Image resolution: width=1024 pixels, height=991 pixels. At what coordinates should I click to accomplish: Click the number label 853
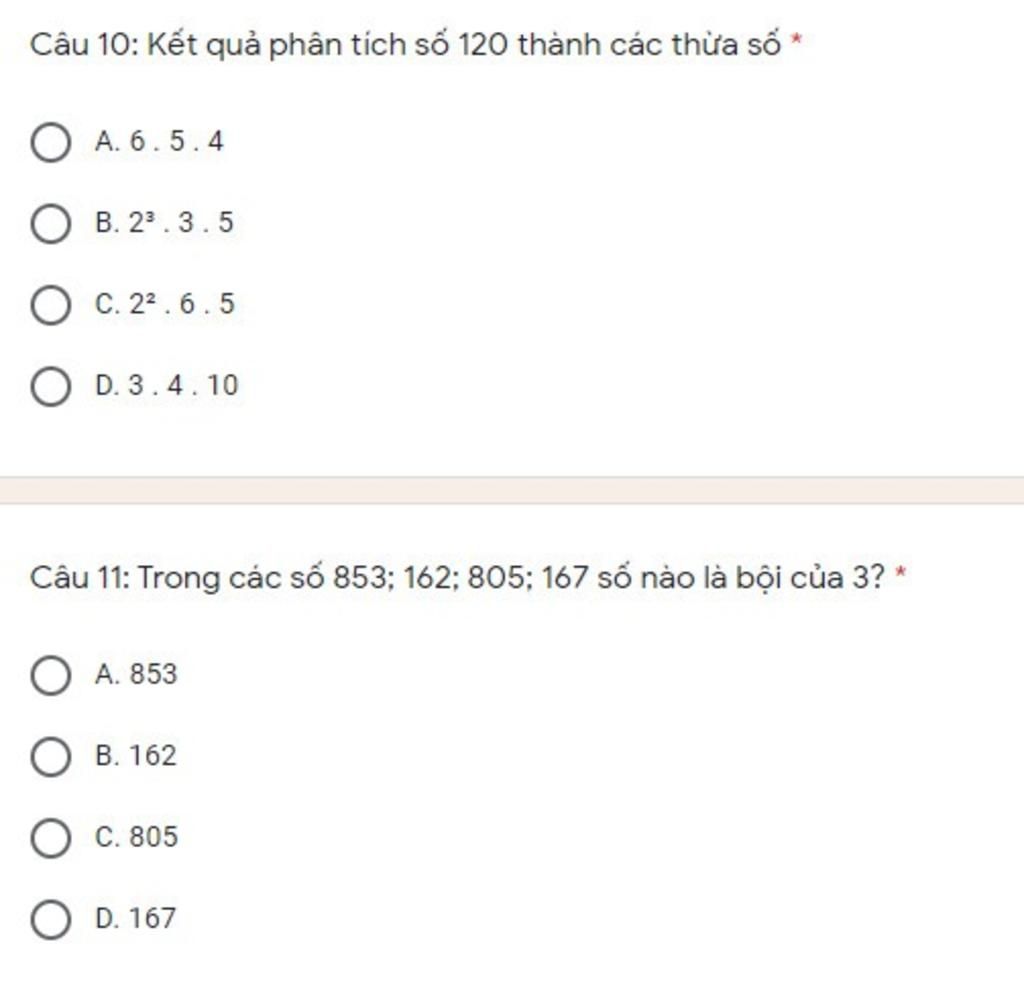pyautogui.click(x=153, y=674)
